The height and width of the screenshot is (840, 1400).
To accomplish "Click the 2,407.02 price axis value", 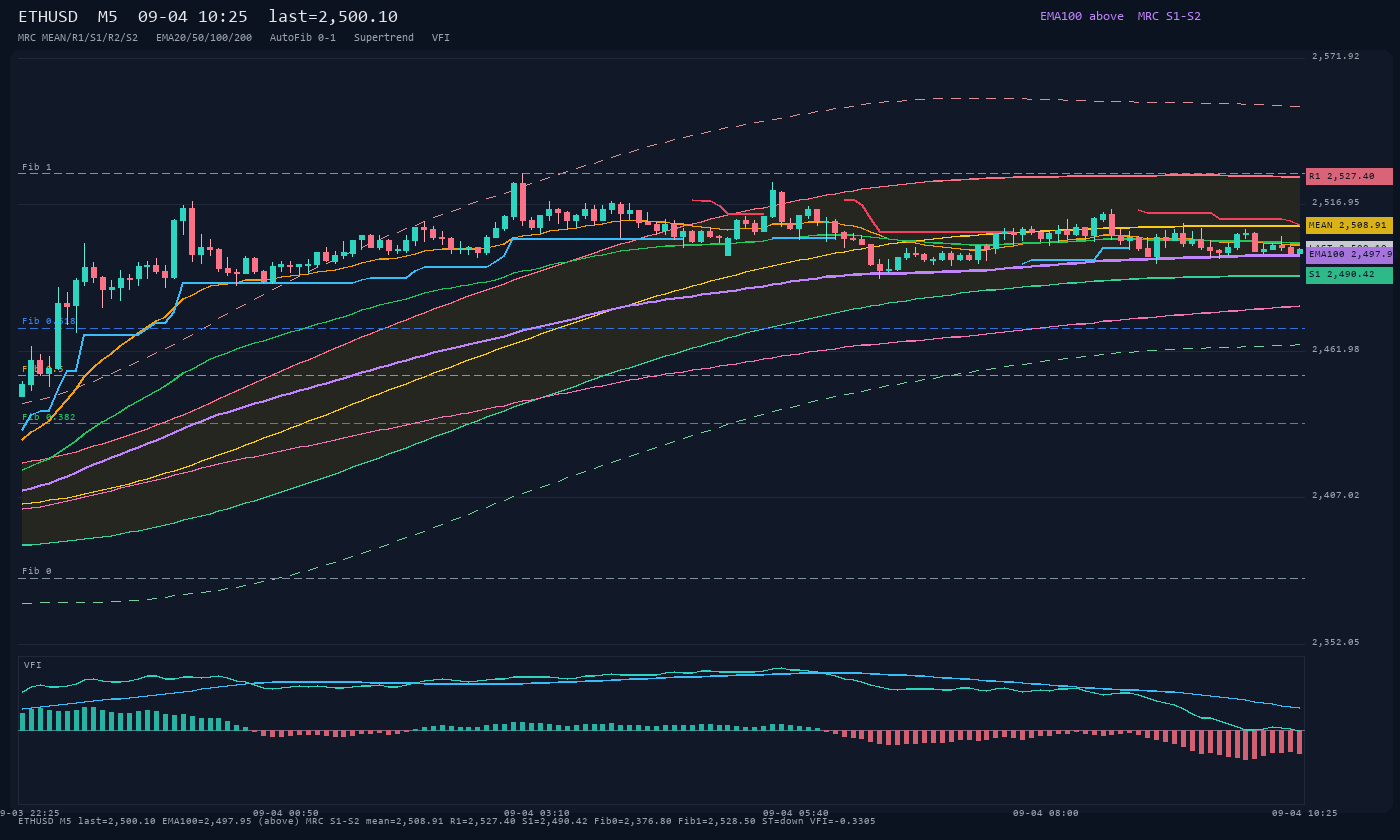I will click(x=1336, y=495).
